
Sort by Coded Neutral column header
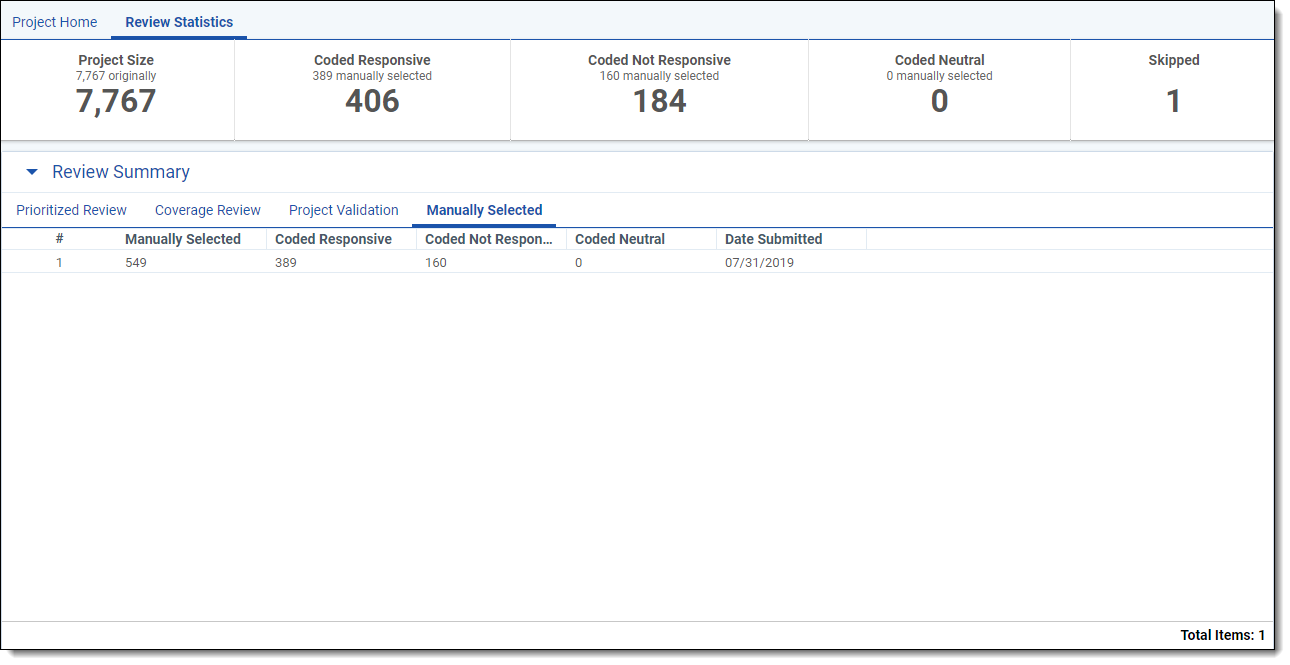point(620,239)
